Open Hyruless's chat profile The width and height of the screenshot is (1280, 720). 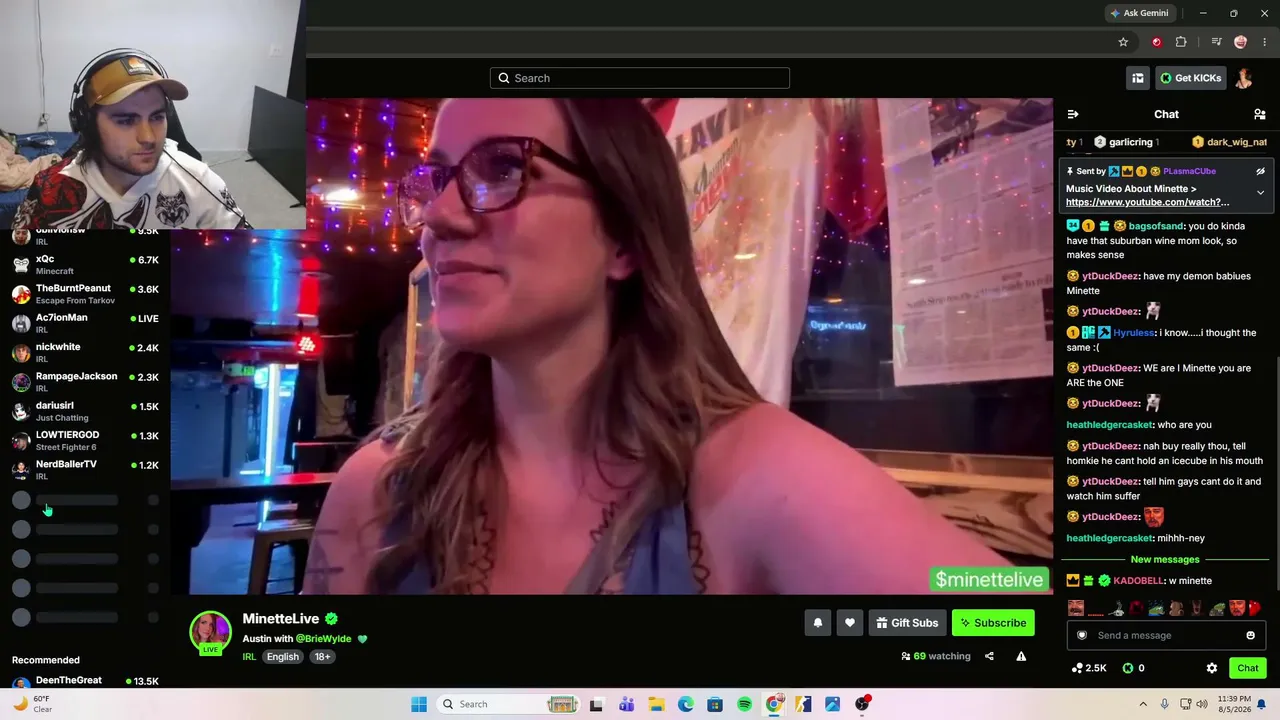click(1134, 333)
